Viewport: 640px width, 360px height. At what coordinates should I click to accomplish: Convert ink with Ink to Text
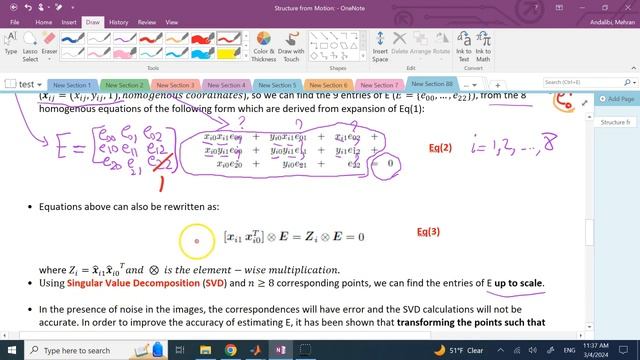(x=464, y=47)
